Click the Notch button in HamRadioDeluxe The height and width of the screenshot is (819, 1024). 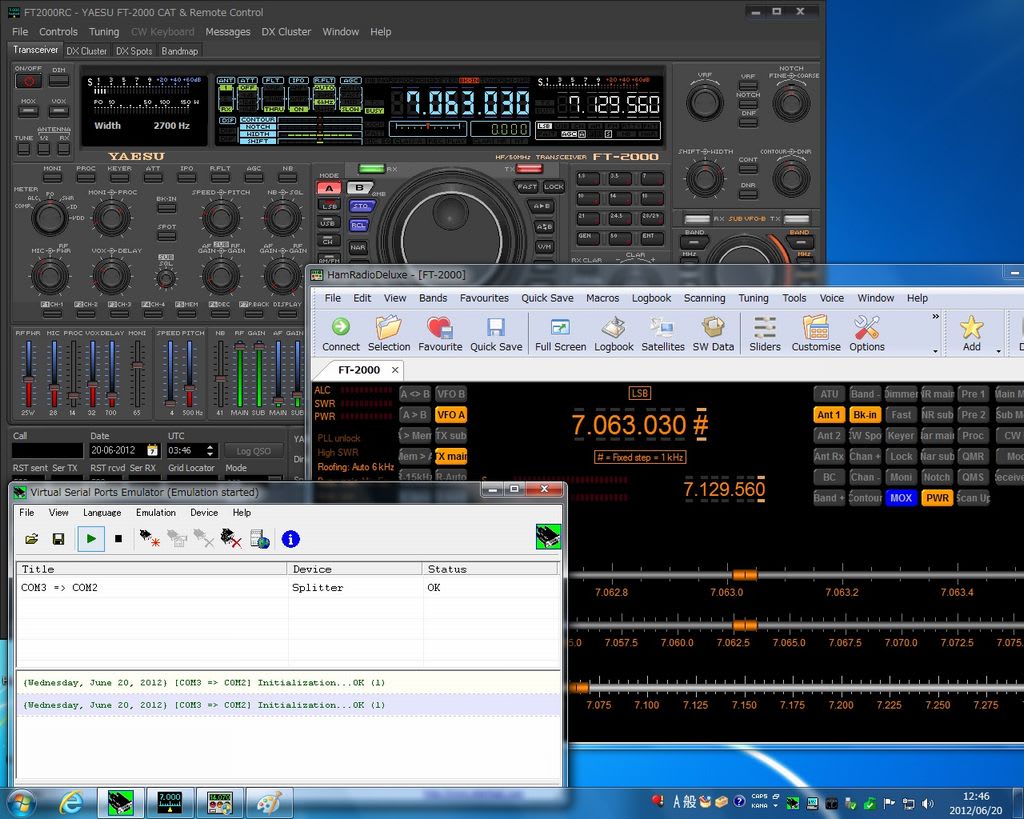point(936,477)
